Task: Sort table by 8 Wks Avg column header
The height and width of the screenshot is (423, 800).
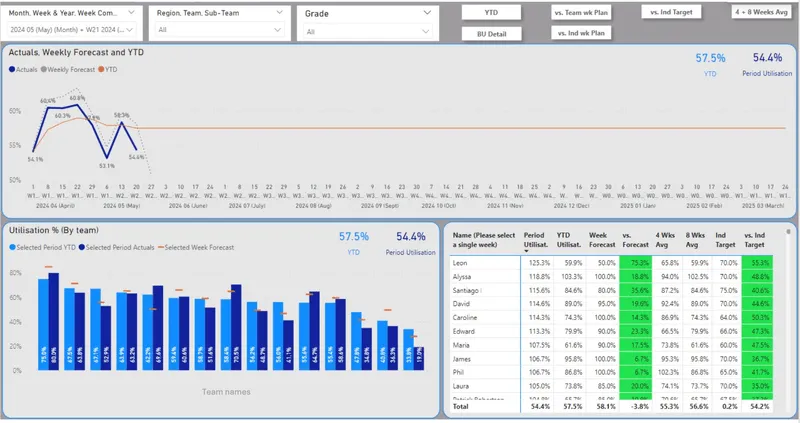Action: pos(695,240)
